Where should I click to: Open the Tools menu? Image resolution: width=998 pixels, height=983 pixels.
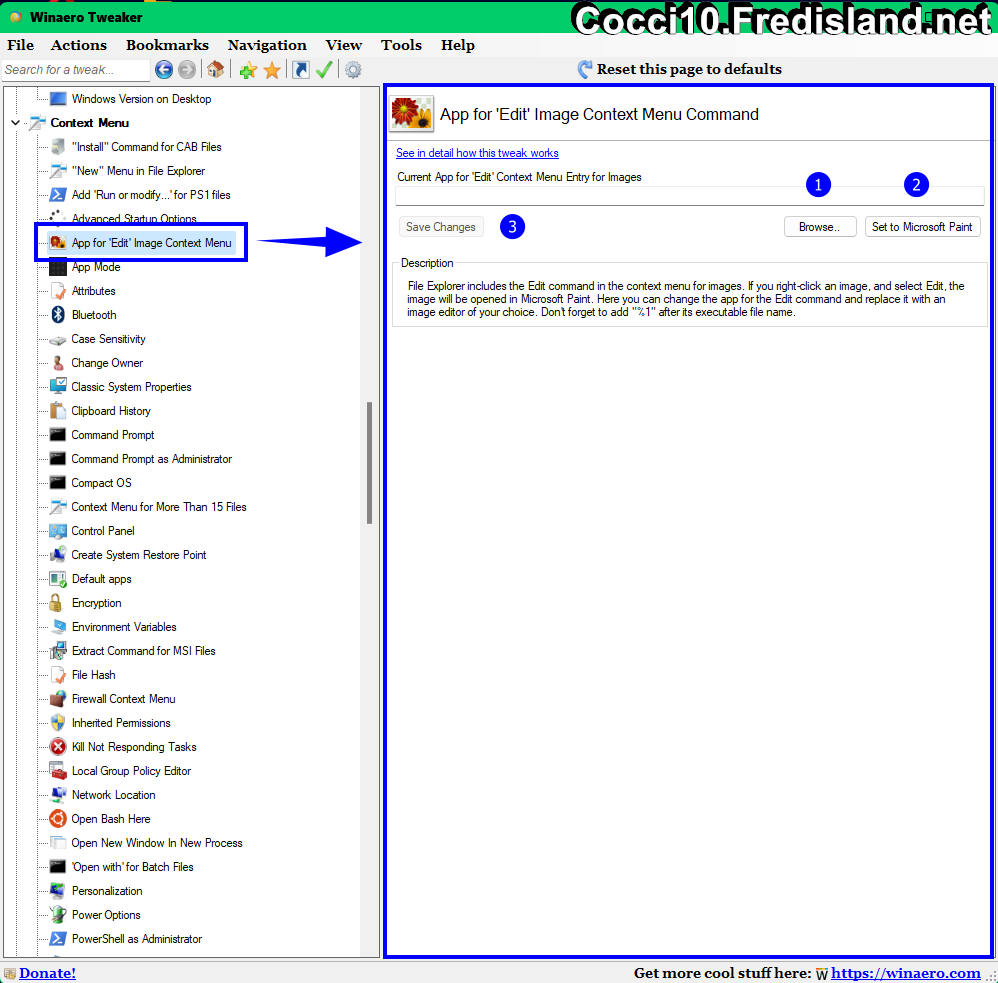(402, 45)
